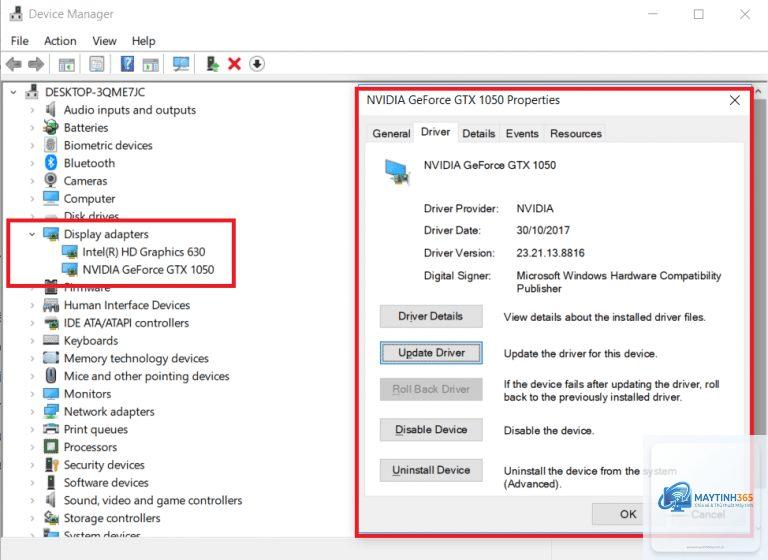The image size is (768, 560).
Task: Open the Help menu
Action: coord(143,41)
